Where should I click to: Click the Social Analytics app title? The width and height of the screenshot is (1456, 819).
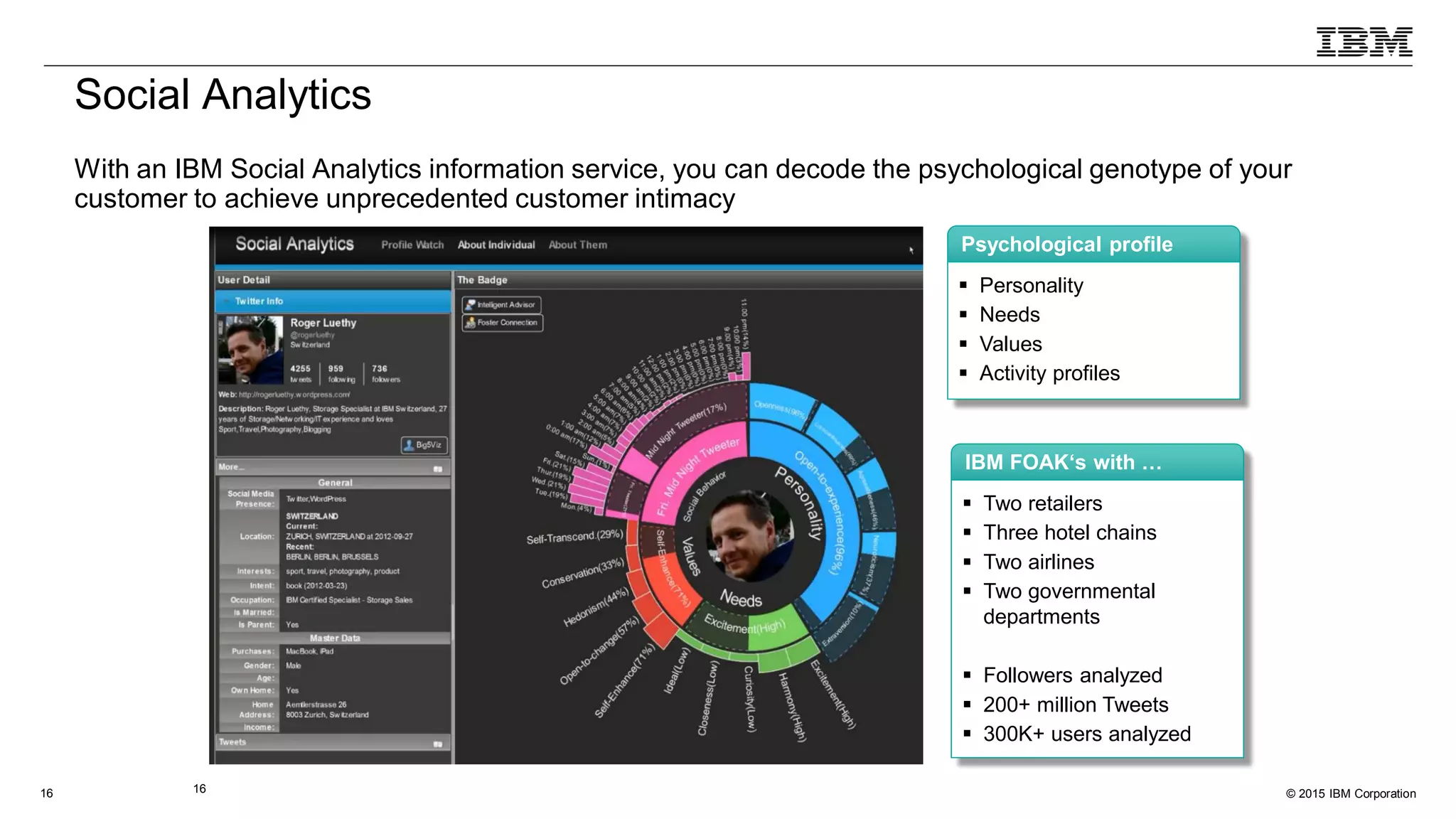[294, 244]
